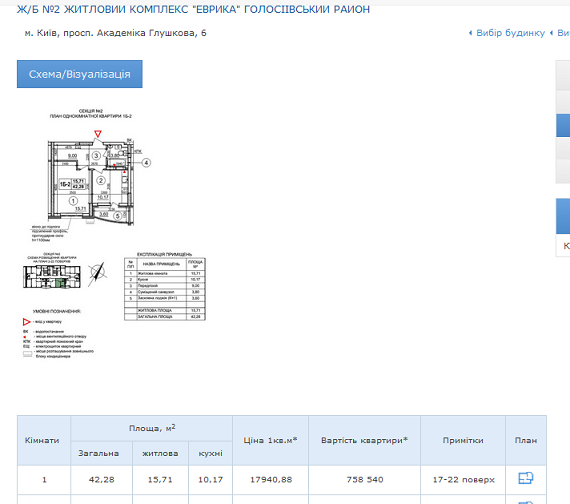Click the Вибір будинку link
The height and width of the screenshot is (504, 570).
510,33
